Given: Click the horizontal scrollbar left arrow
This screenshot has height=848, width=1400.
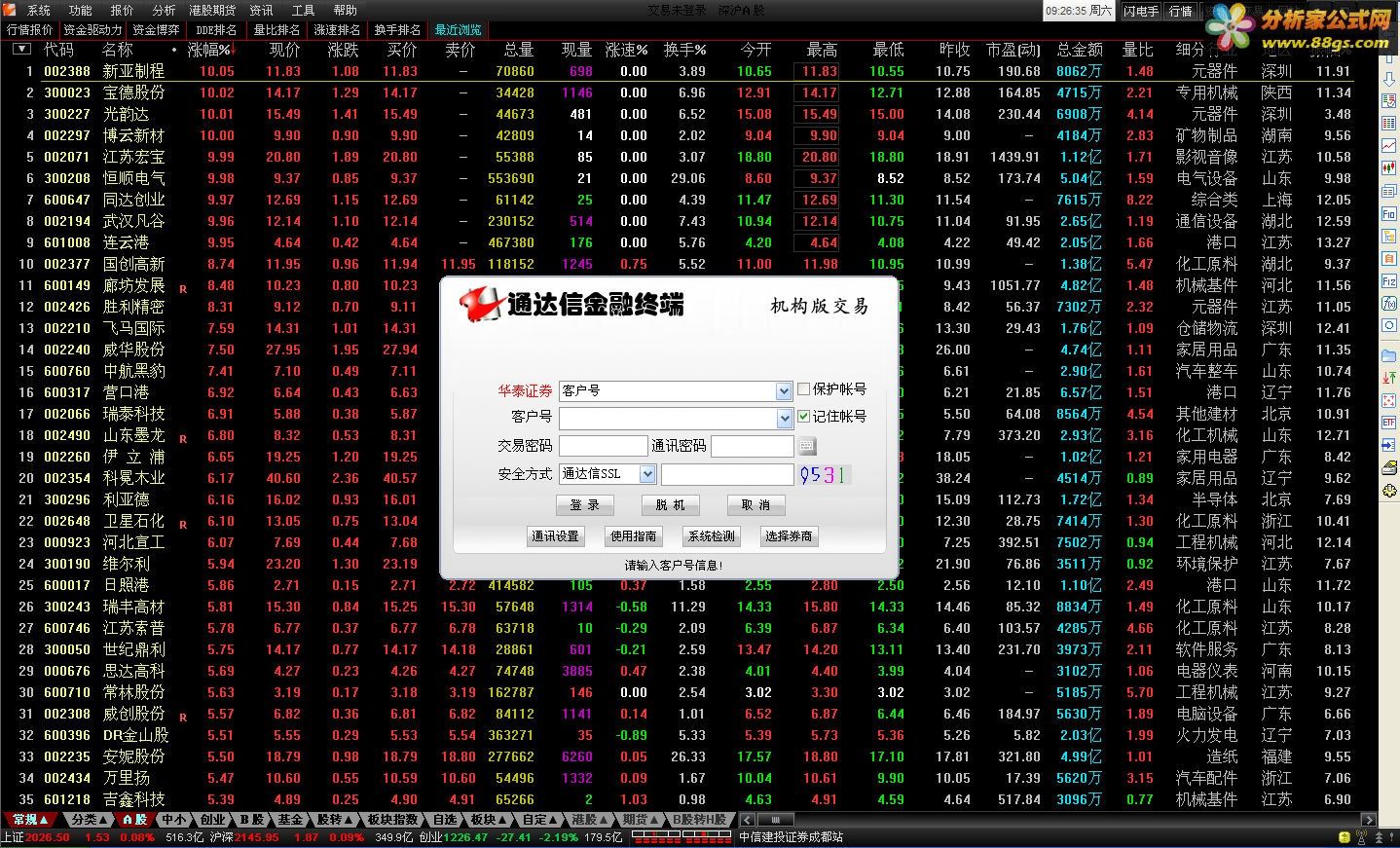Looking at the screenshot, I should click(x=746, y=820).
